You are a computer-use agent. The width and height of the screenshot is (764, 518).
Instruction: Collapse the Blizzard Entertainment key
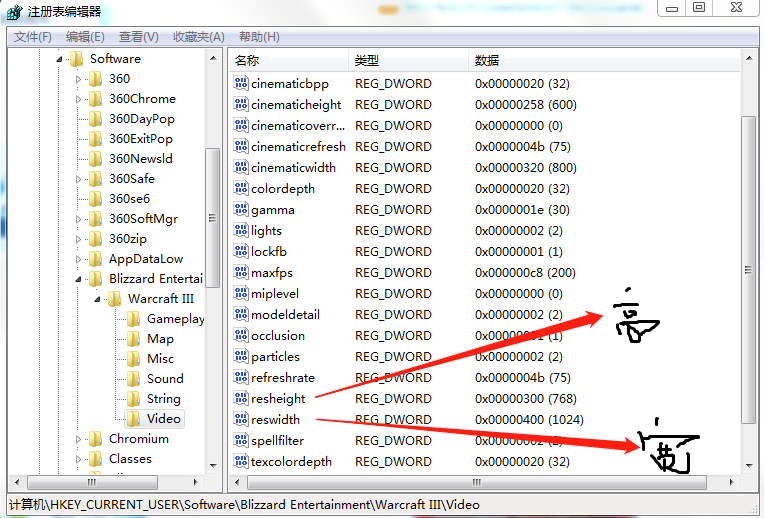tap(78, 279)
